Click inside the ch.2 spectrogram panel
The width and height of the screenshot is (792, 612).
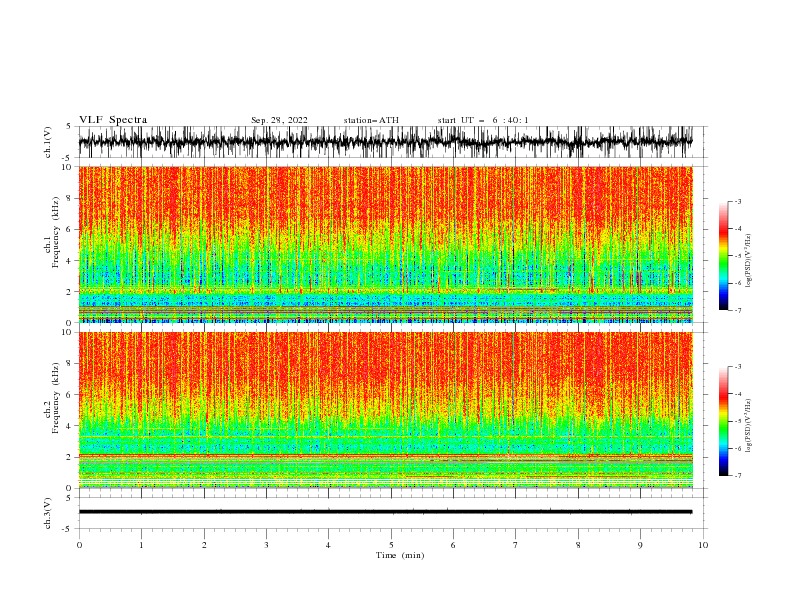385,410
